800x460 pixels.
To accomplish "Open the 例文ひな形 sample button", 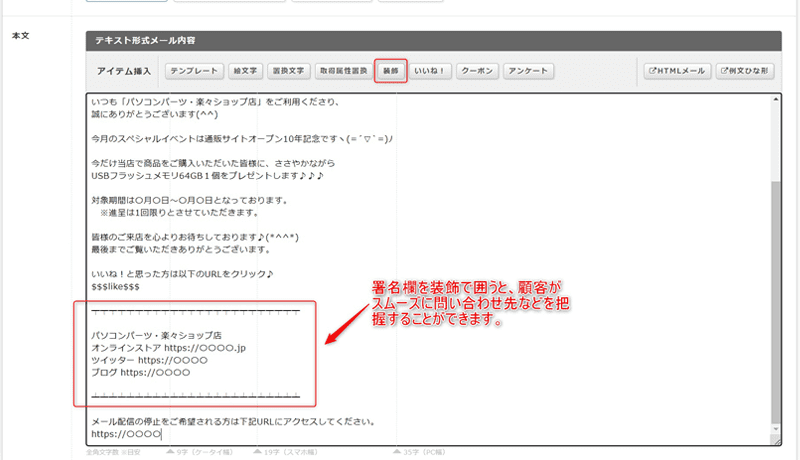I will tap(744, 71).
